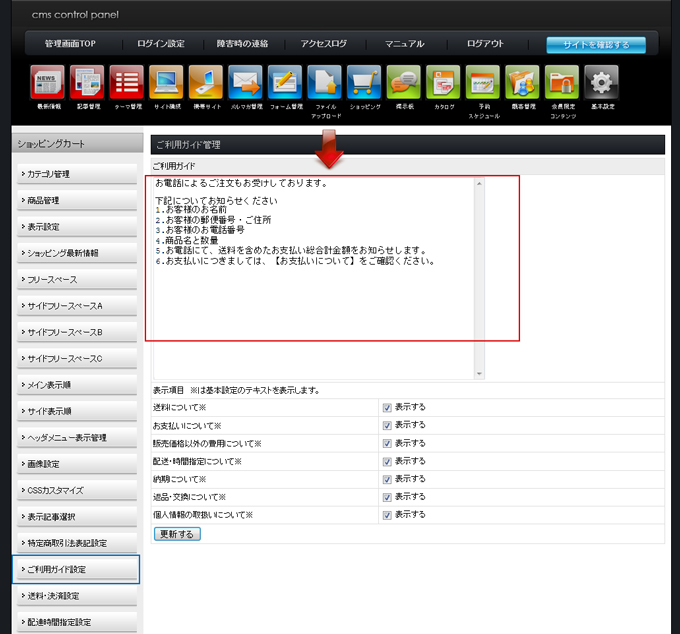The image size is (680, 634).
Task: Open the ショッピング cart icon
Action: (364, 83)
